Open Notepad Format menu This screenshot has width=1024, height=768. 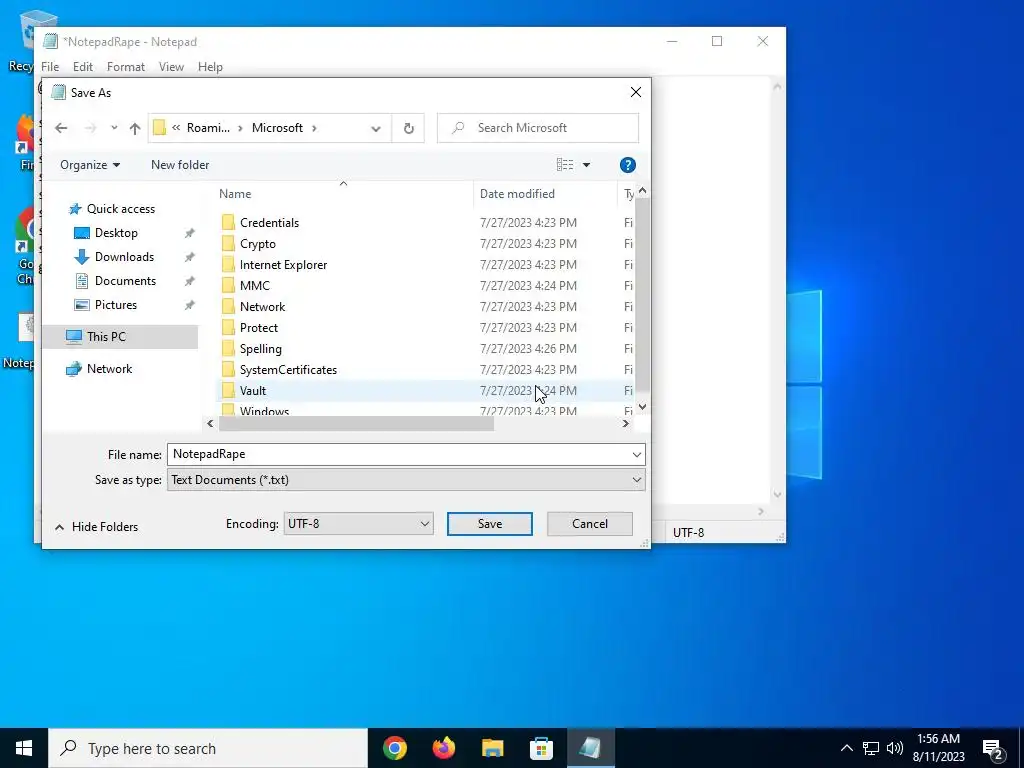(x=126, y=67)
